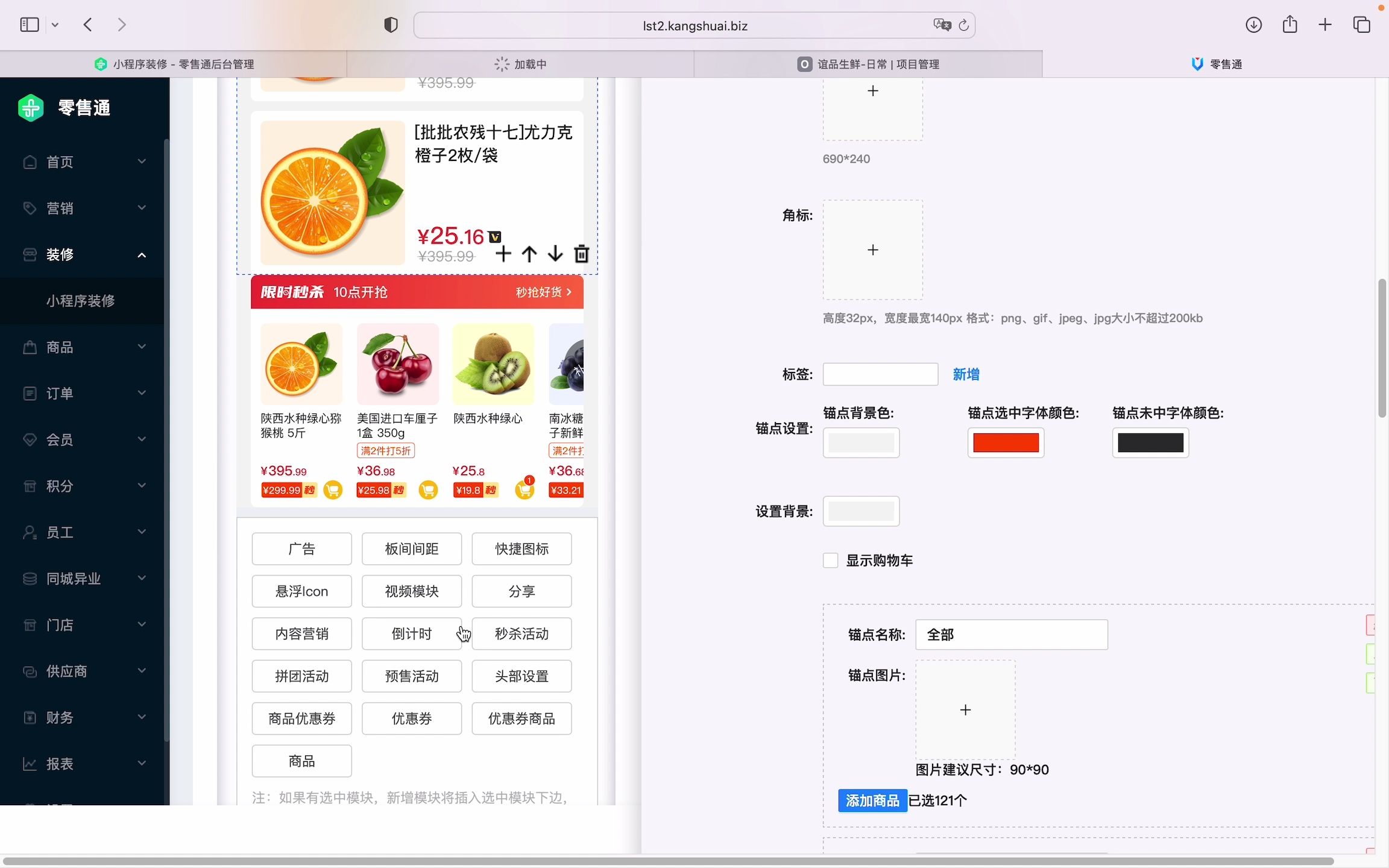Viewport: 1389px width, 868px height.
Task: Switch to the 加载中 tab
Action: (520, 64)
